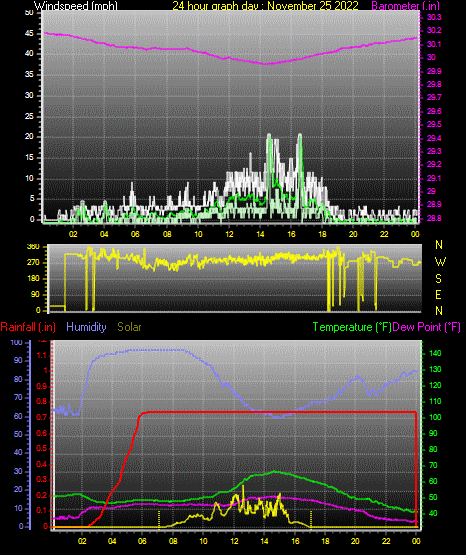Click the 06 hour tick on bottom graph
Screen dimensions: 466x555
click(142, 541)
